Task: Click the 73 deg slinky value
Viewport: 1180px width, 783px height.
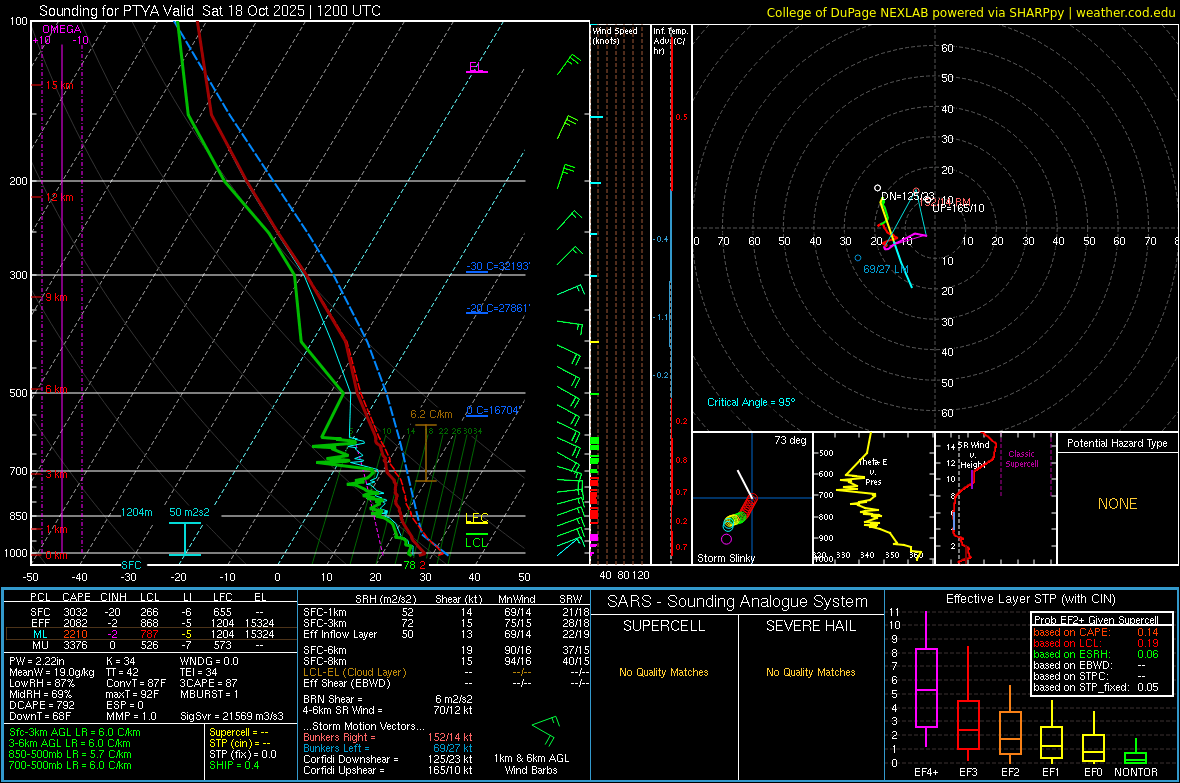Action: [790, 440]
